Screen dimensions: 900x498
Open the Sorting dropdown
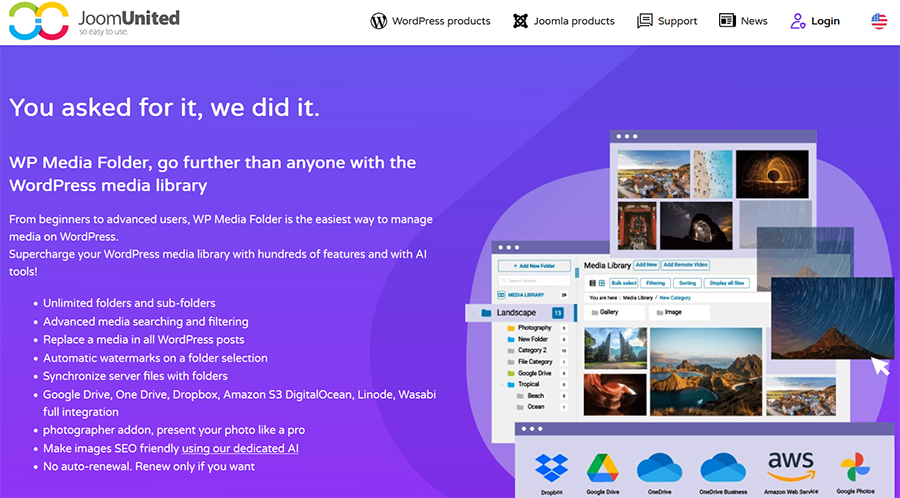point(687,283)
